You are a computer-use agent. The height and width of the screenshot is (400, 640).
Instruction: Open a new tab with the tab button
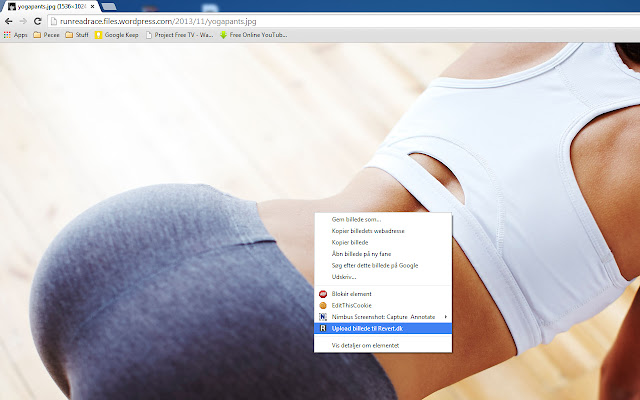click(109, 7)
